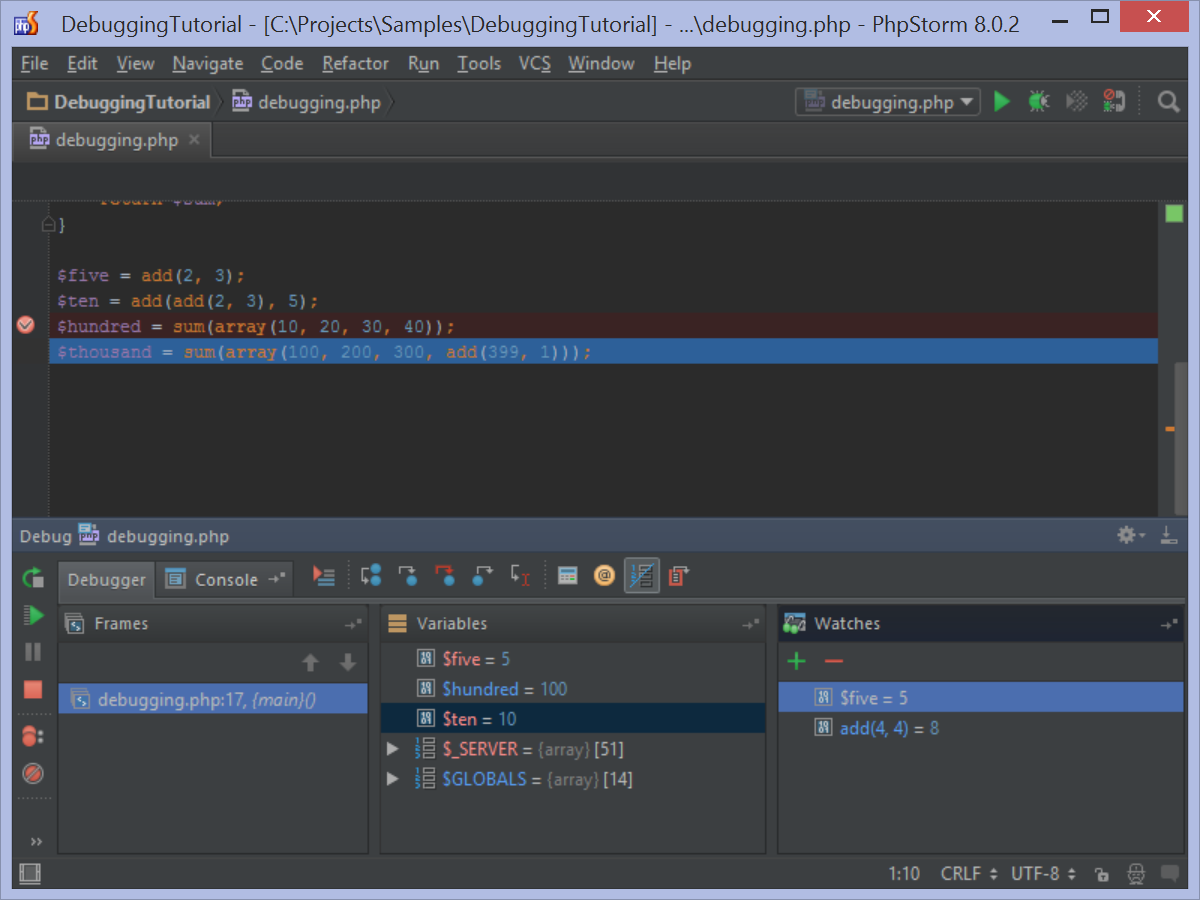This screenshot has width=1200, height=900.
Task: Switch to the Console tab
Action: coord(226,579)
